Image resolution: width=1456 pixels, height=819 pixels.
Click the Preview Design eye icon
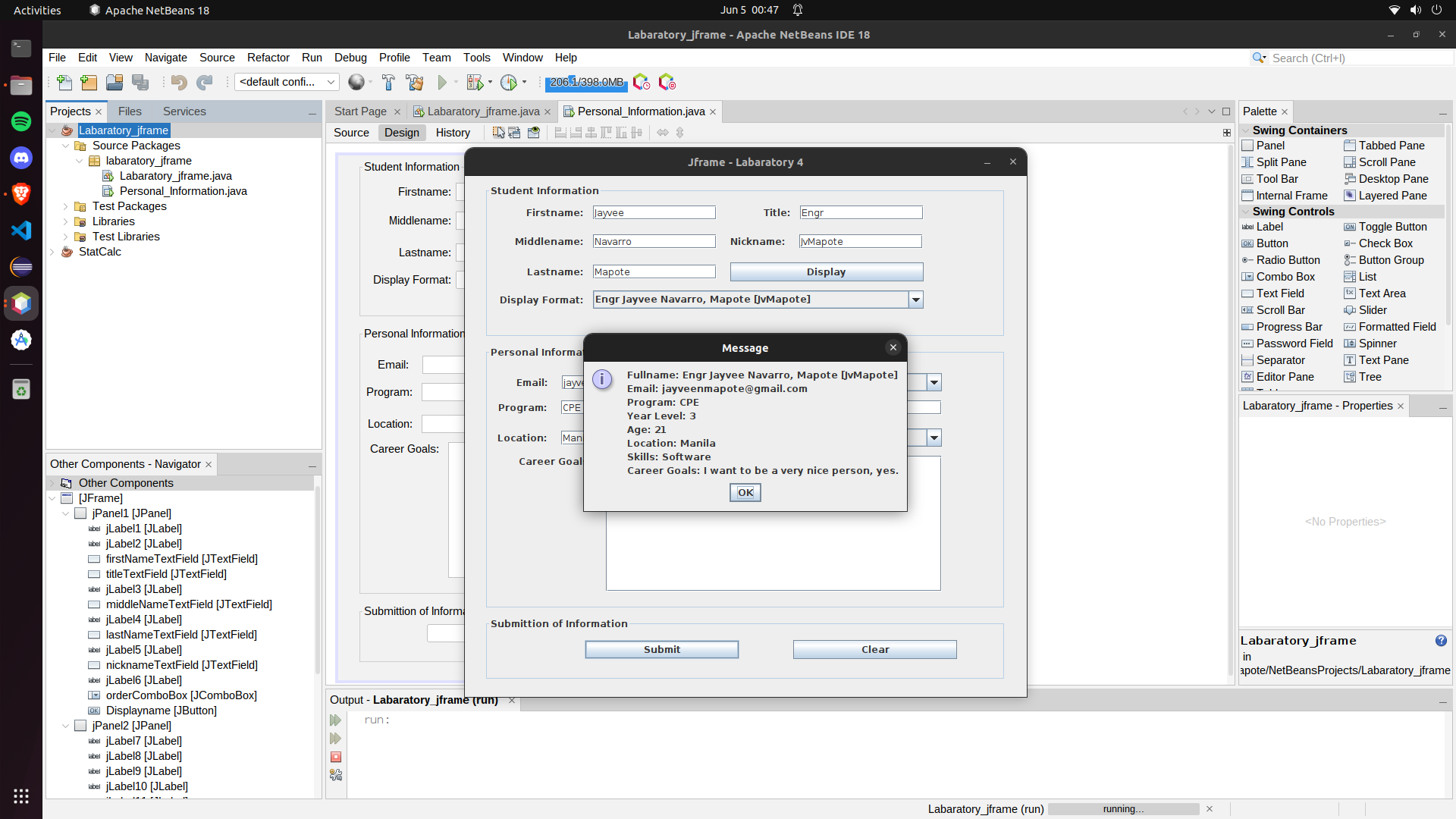pos(534,133)
